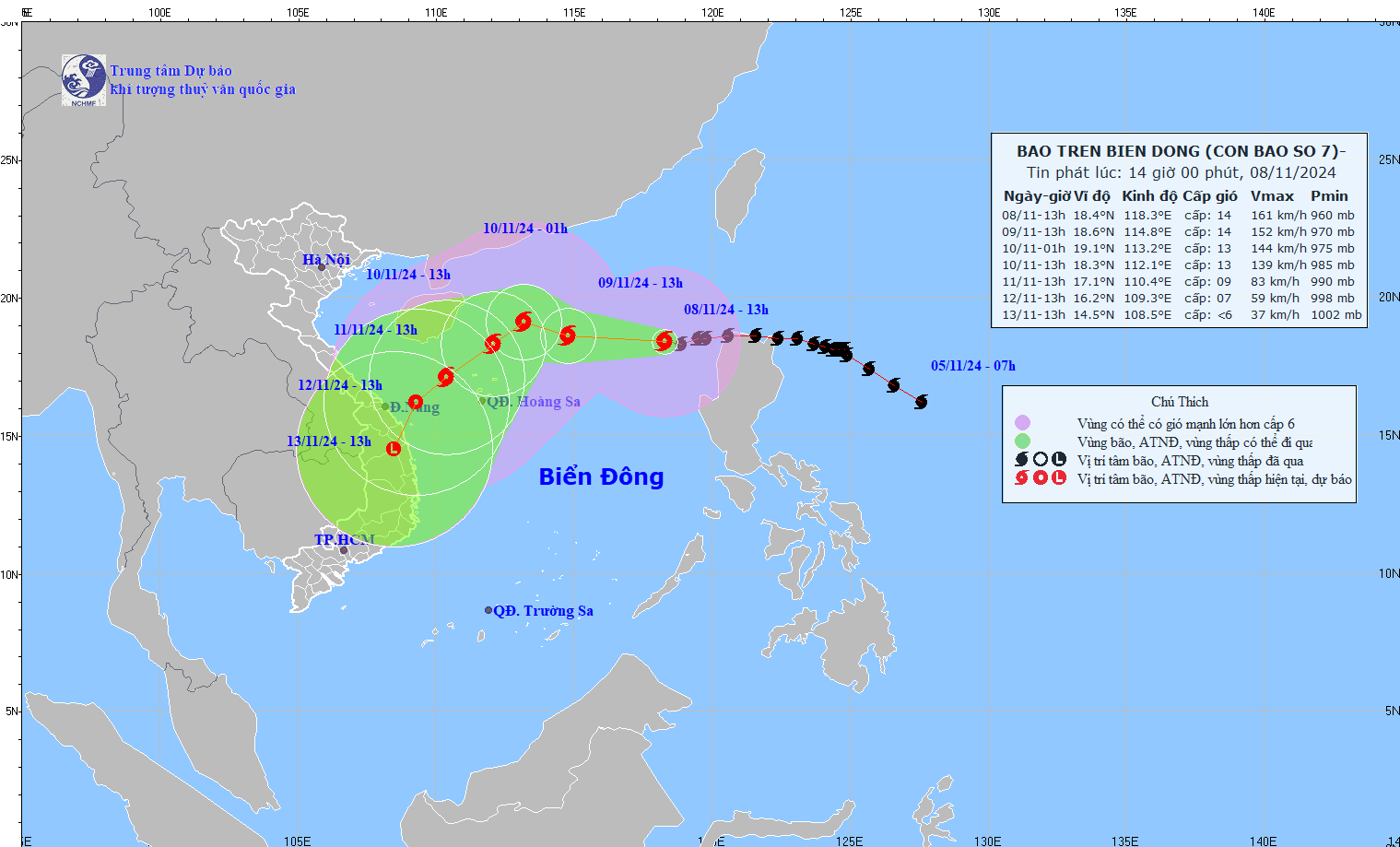
Task: Click the green swatch for Vùng bão in the legend
Action: (x=1023, y=441)
